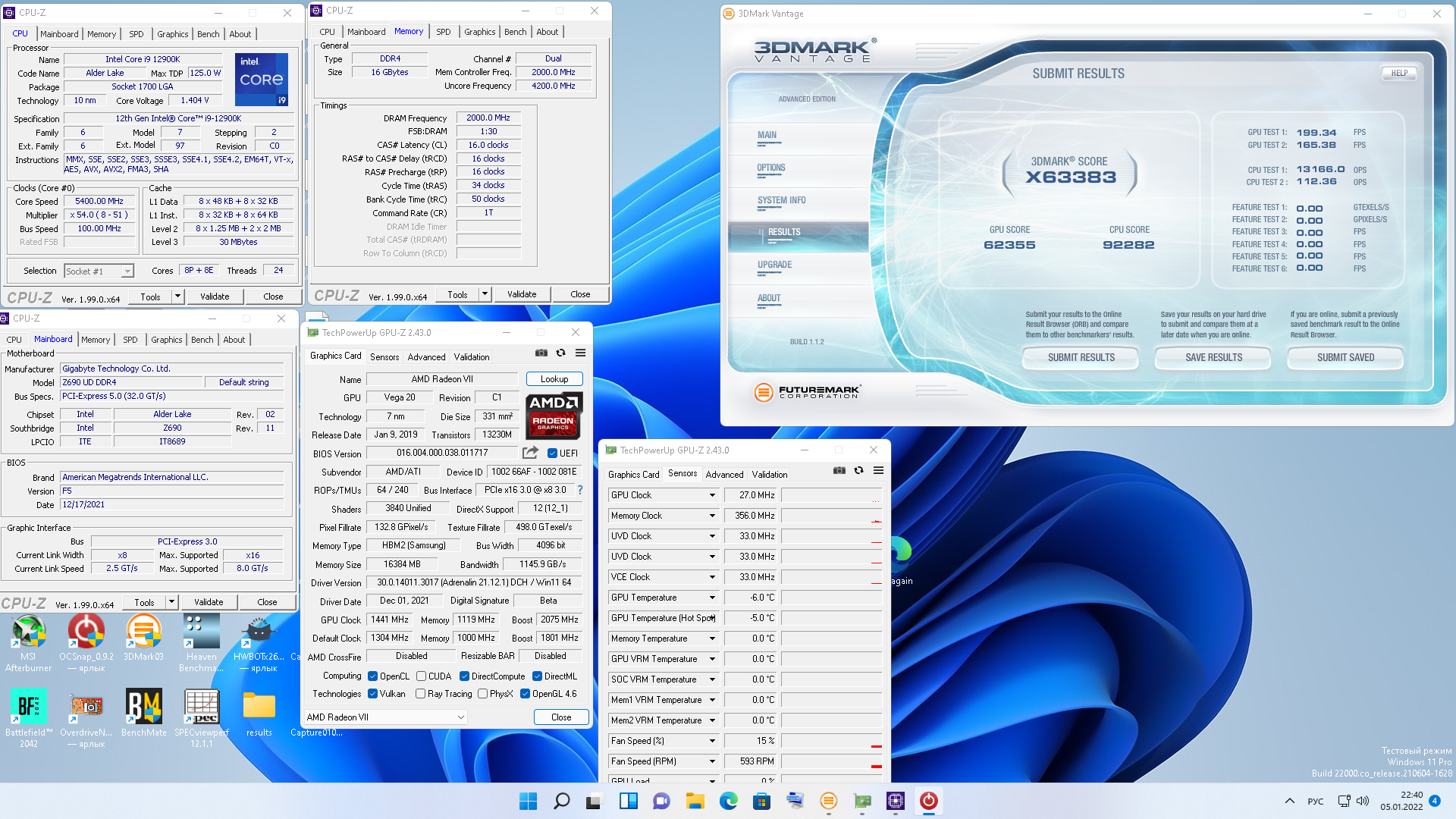Image resolution: width=1456 pixels, height=819 pixels.
Task: Click the clock and date in taskbar
Action: 1401,801
